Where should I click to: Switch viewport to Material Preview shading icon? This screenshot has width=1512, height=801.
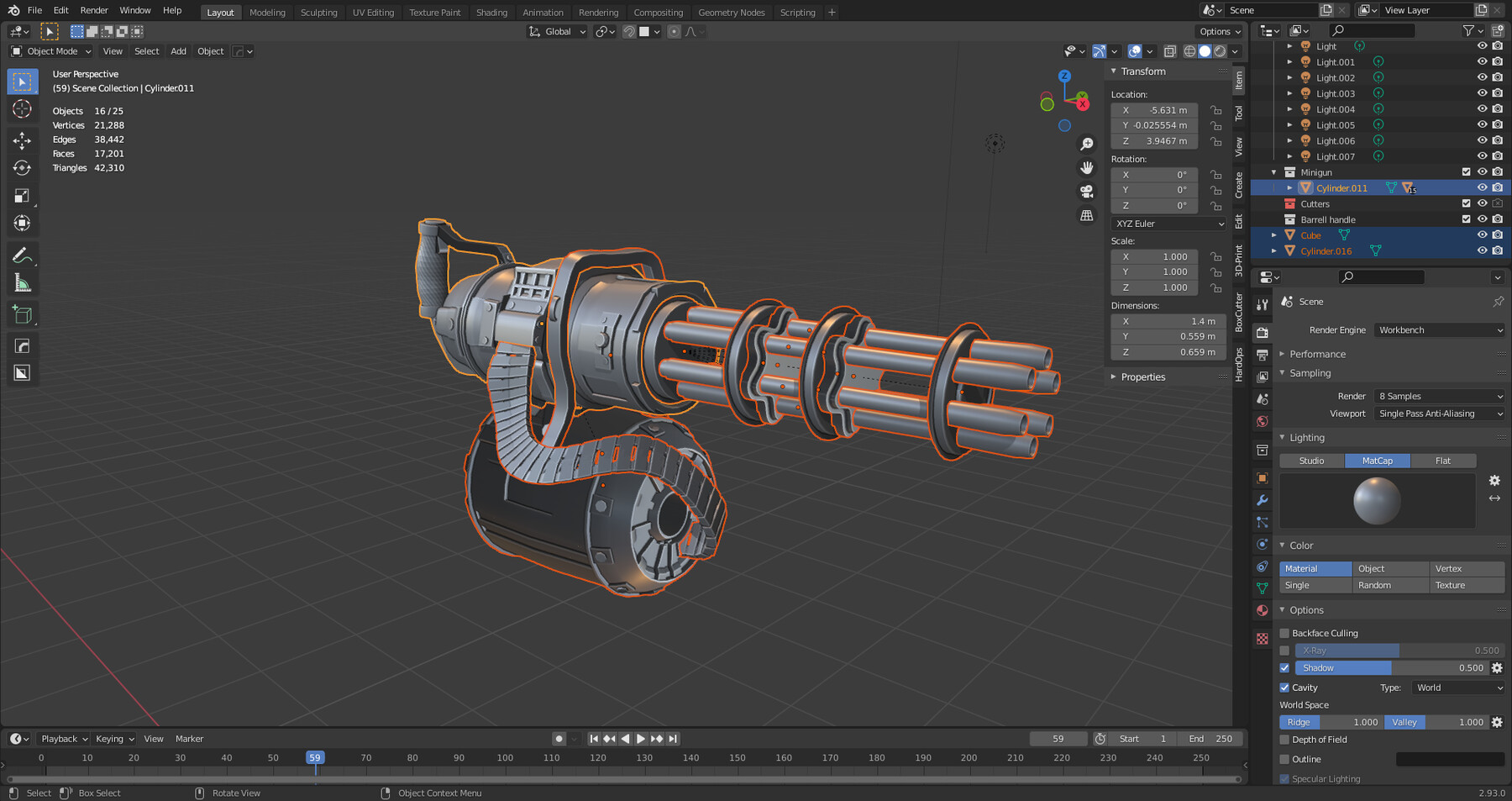[1218, 50]
